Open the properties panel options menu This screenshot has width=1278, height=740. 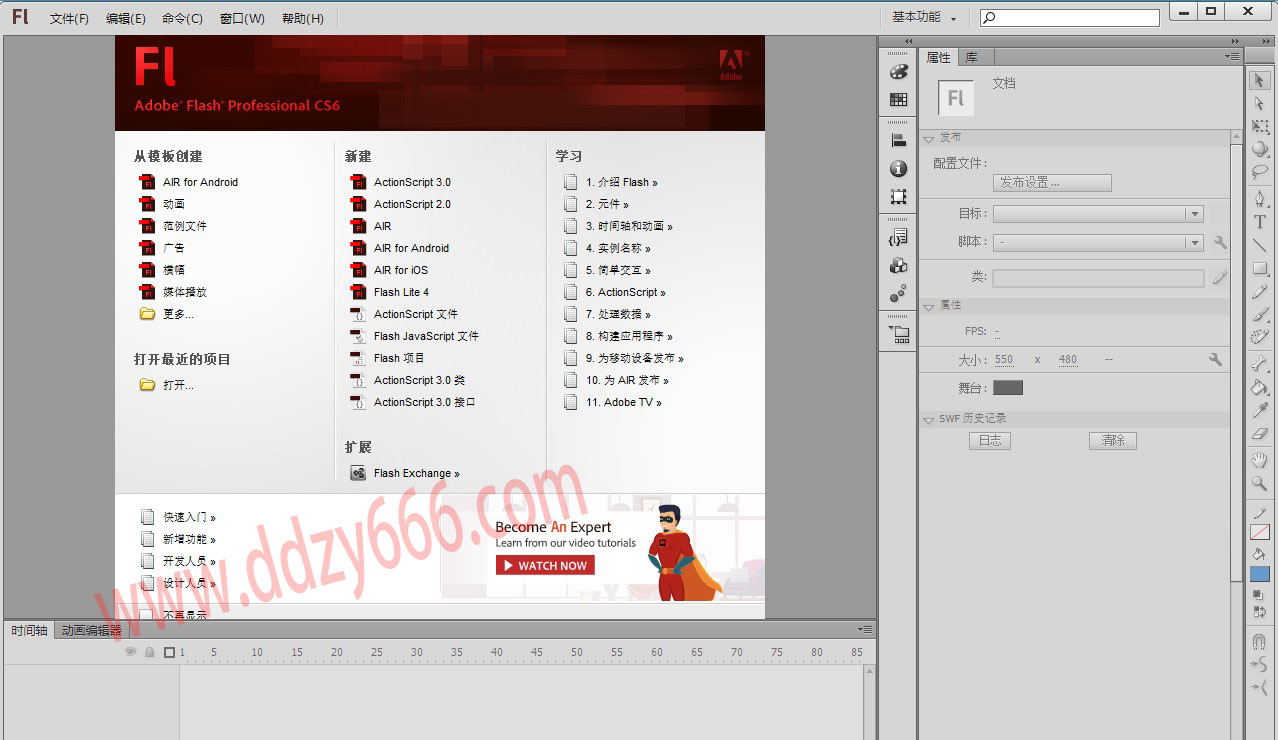(x=1231, y=57)
